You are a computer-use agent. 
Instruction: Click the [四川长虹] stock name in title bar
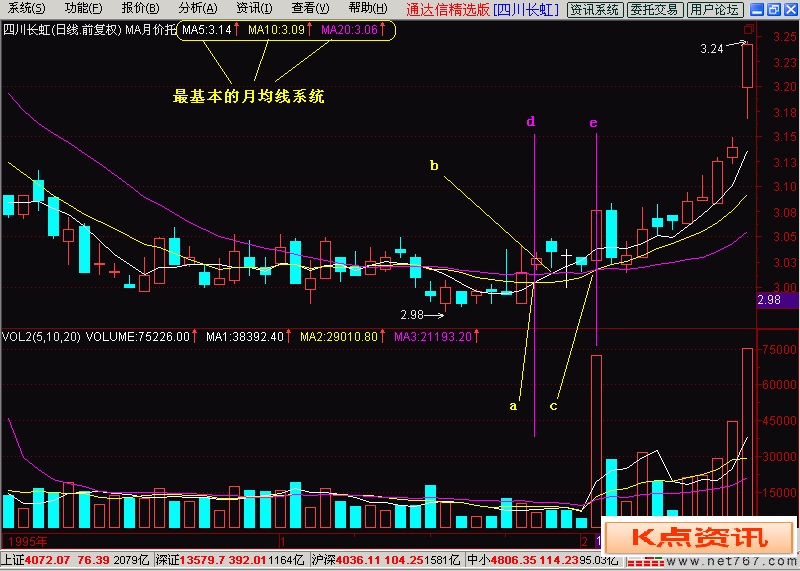pyautogui.click(x=526, y=9)
